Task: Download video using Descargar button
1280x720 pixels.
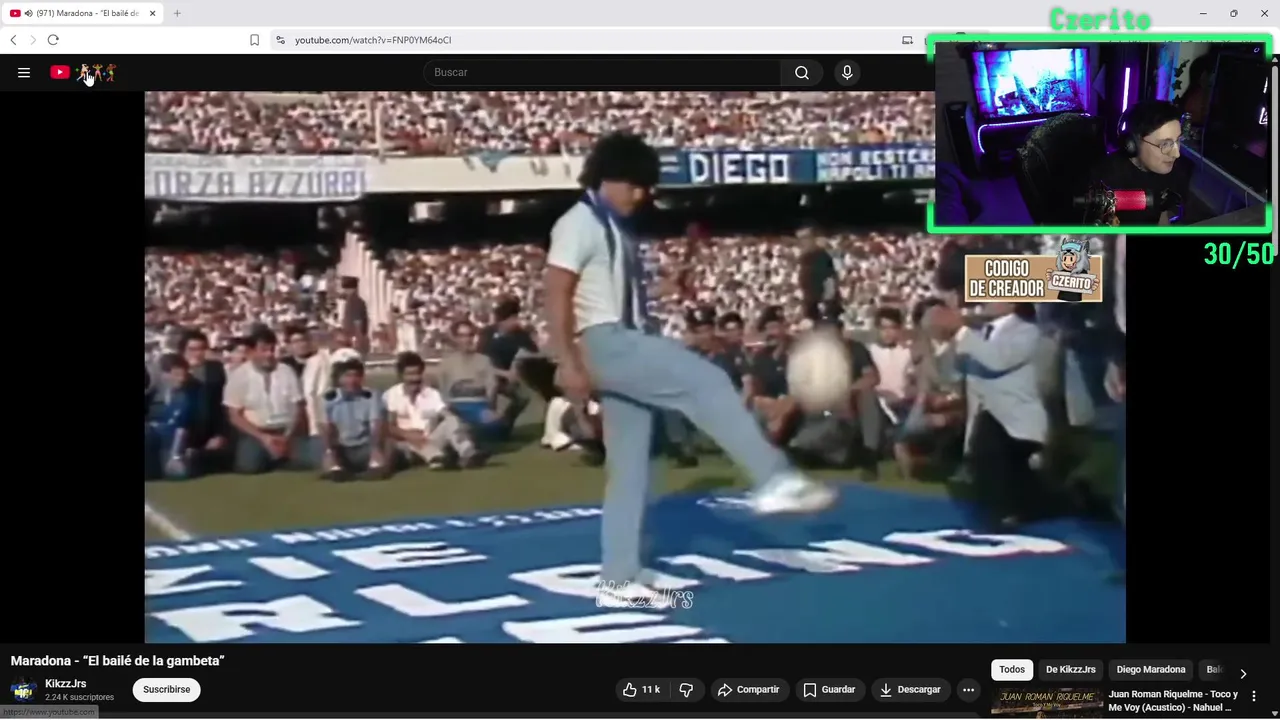Action: pyautogui.click(x=911, y=690)
